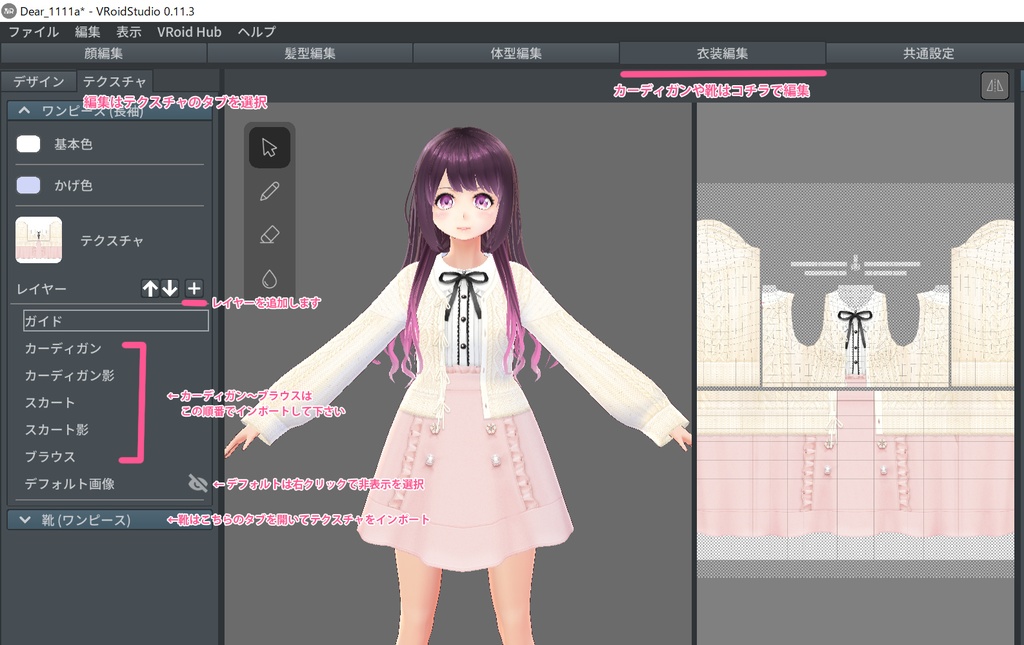1024x645 pixels.
Task: Switch to the デザイン tab
Action: tap(38, 81)
